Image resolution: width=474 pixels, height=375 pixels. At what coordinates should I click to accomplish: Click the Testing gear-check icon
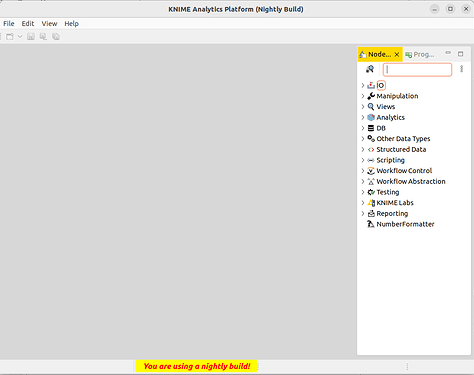tap(371, 192)
